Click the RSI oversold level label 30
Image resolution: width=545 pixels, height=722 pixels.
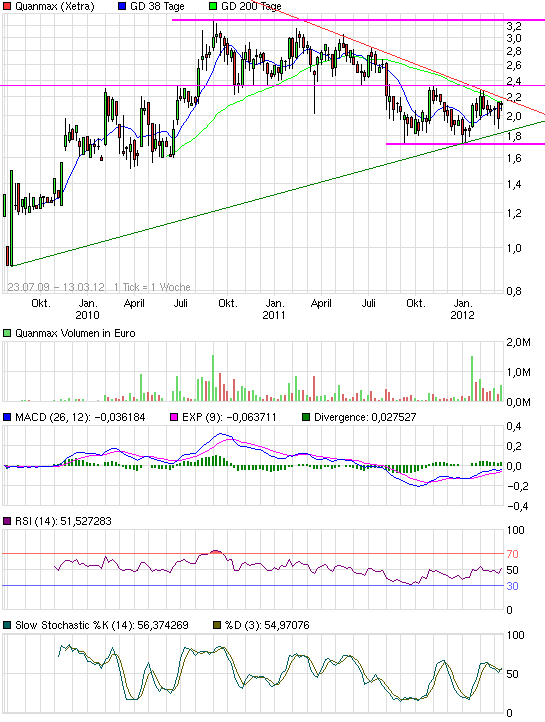click(512, 586)
